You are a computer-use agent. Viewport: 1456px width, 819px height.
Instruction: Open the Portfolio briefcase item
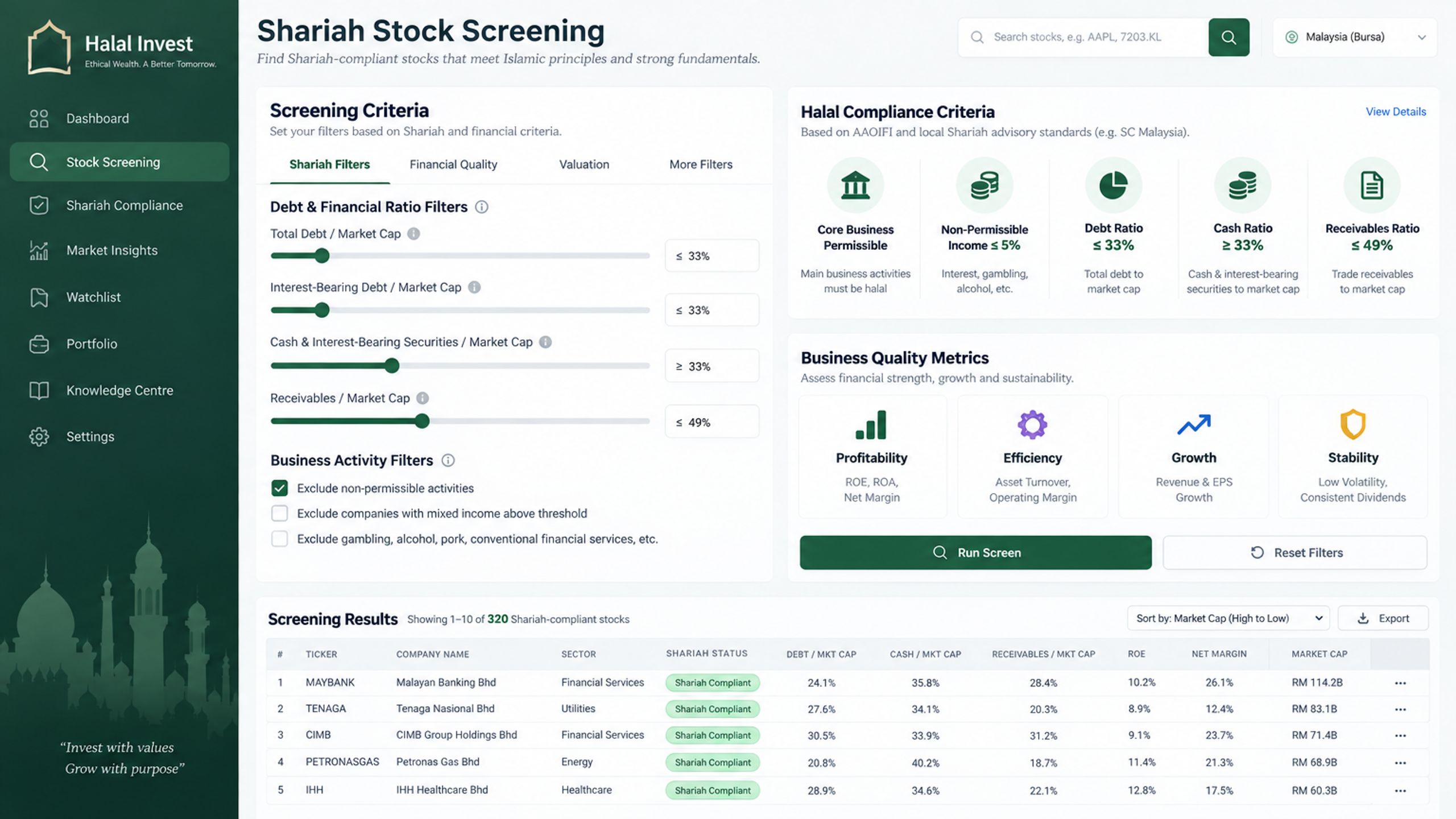coord(119,344)
